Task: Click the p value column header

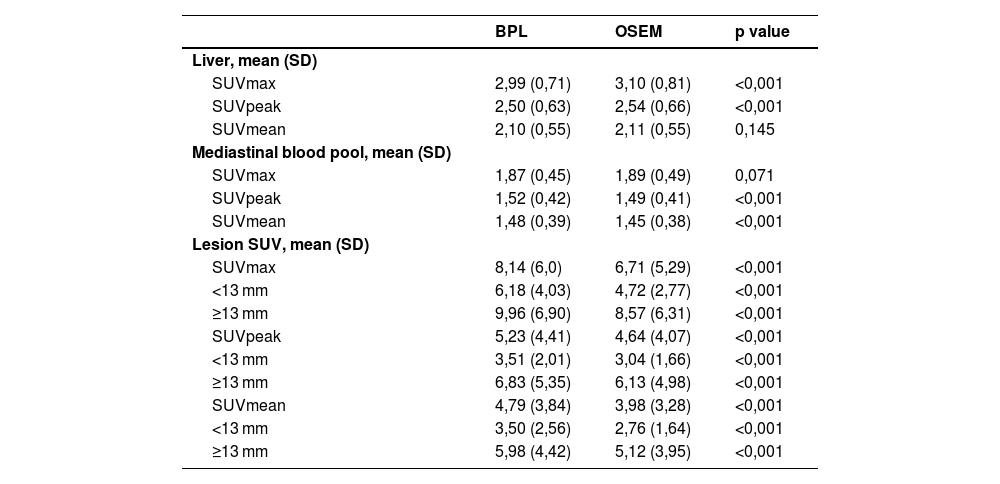Action: (762, 32)
